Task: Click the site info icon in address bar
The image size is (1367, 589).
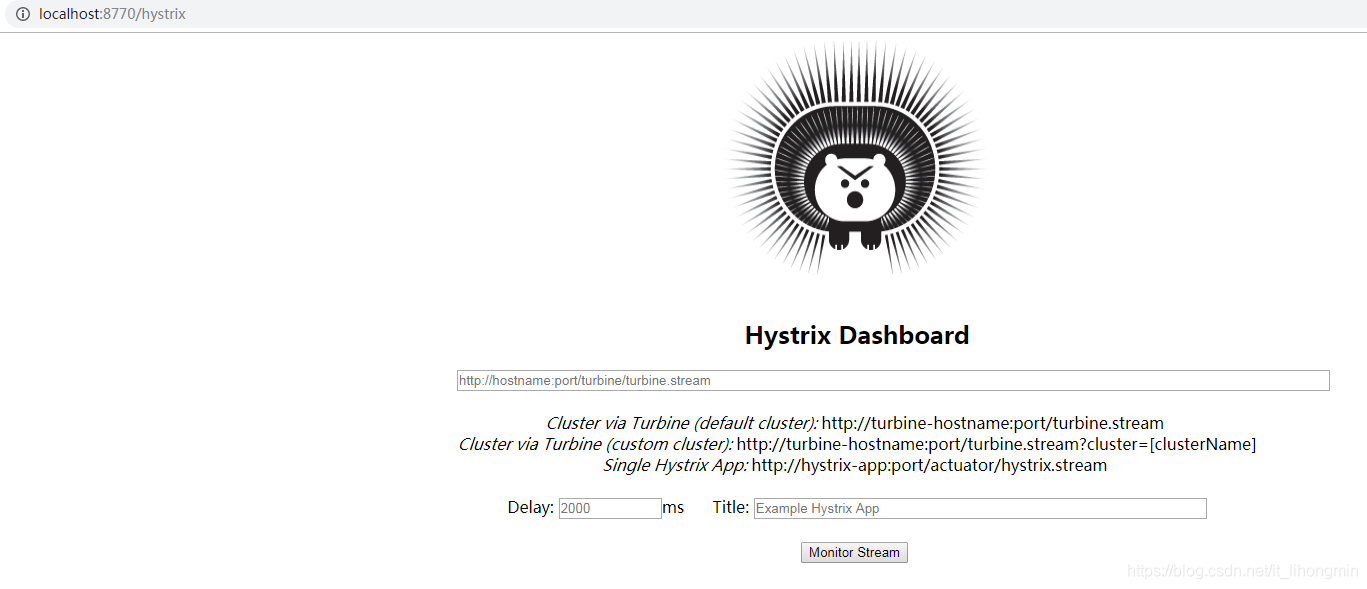Action: tap(22, 14)
